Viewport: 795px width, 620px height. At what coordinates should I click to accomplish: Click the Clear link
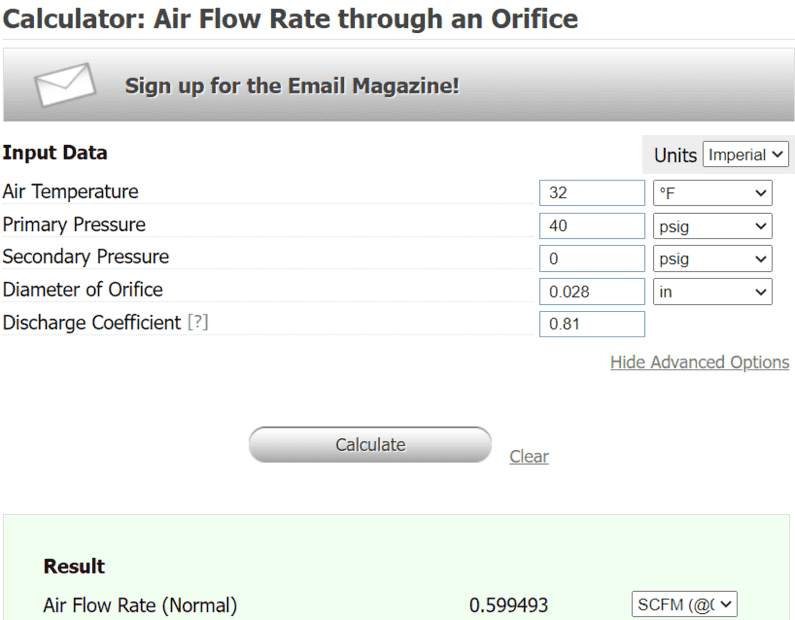pos(529,457)
